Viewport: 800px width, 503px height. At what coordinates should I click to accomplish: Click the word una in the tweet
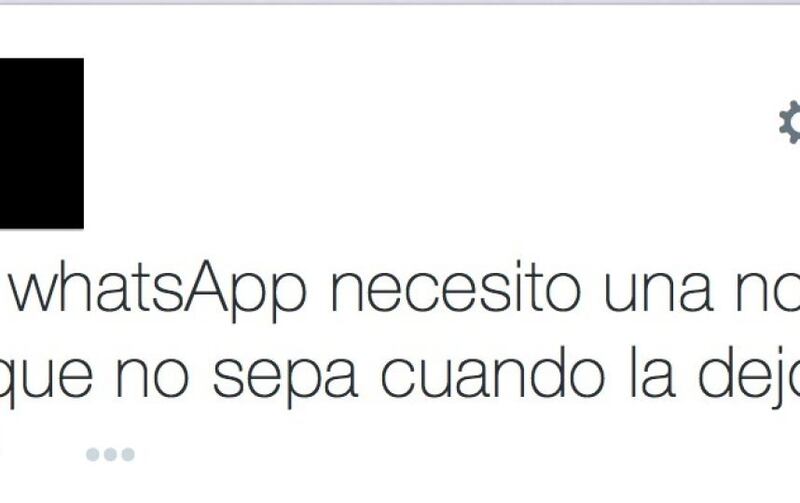659,294
